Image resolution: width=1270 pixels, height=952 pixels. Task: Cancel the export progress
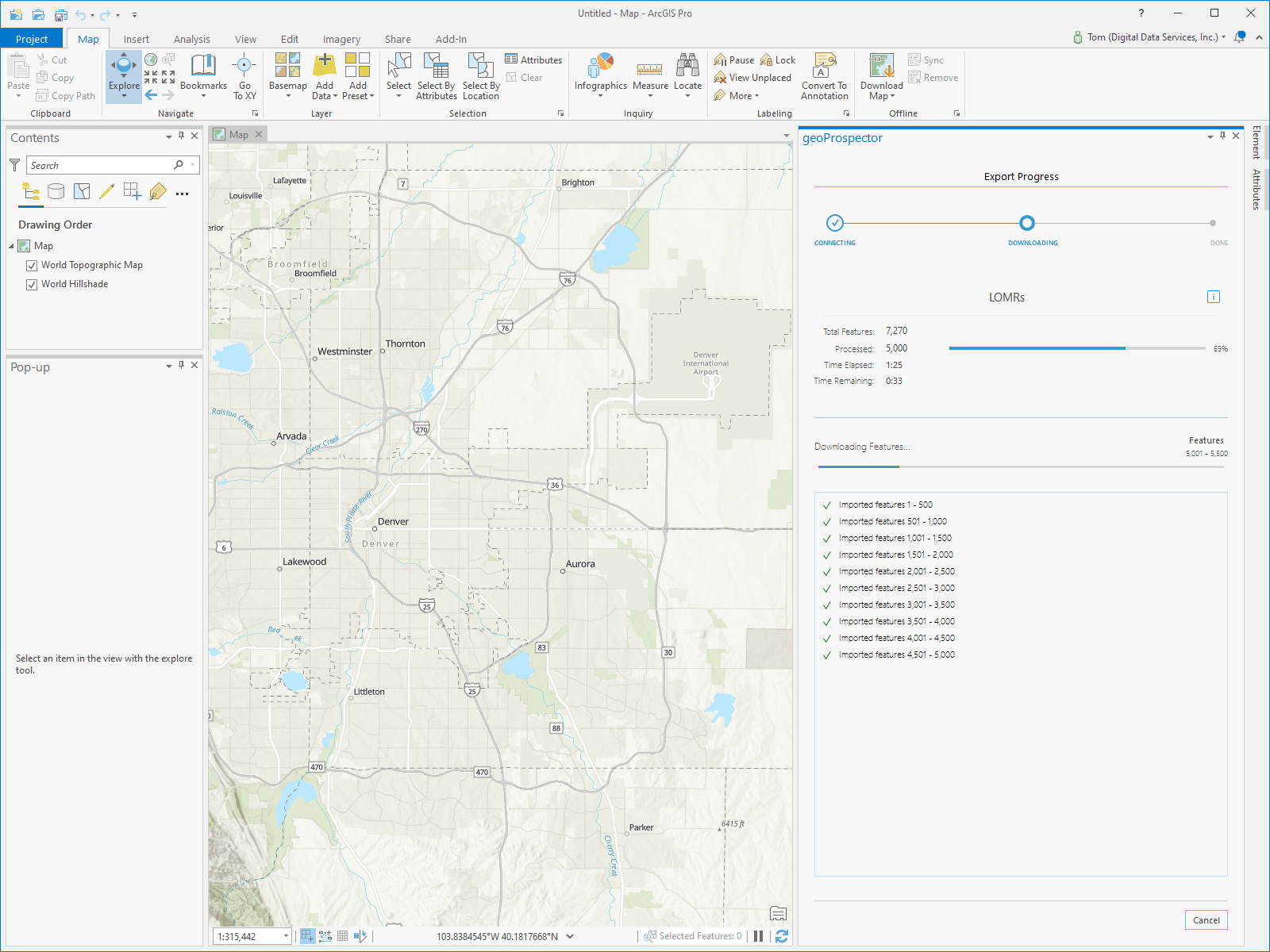(1206, 920)
